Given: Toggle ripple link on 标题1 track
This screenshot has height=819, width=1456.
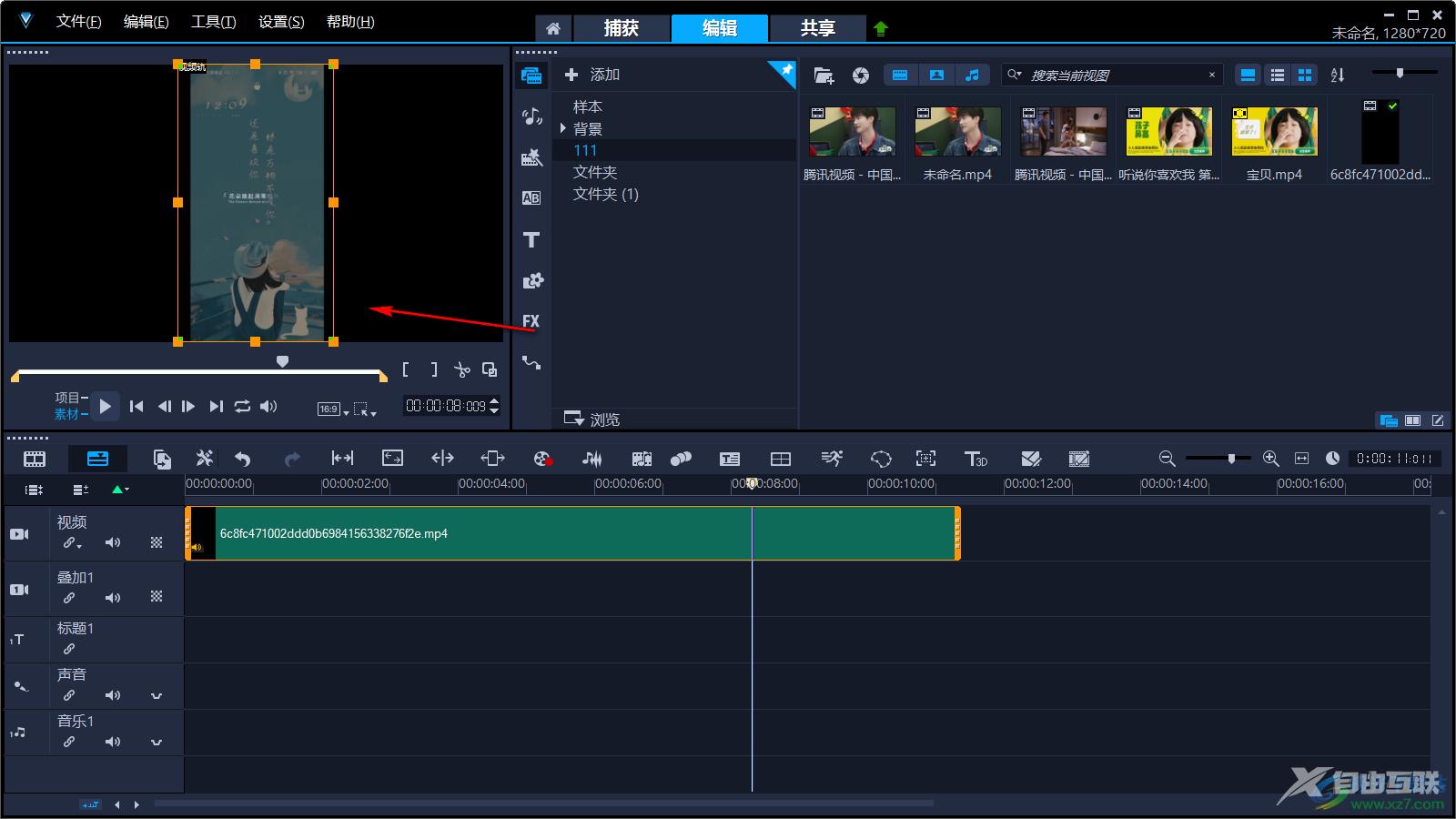Looking at the screenshot, I should click(x=69, y=649).
